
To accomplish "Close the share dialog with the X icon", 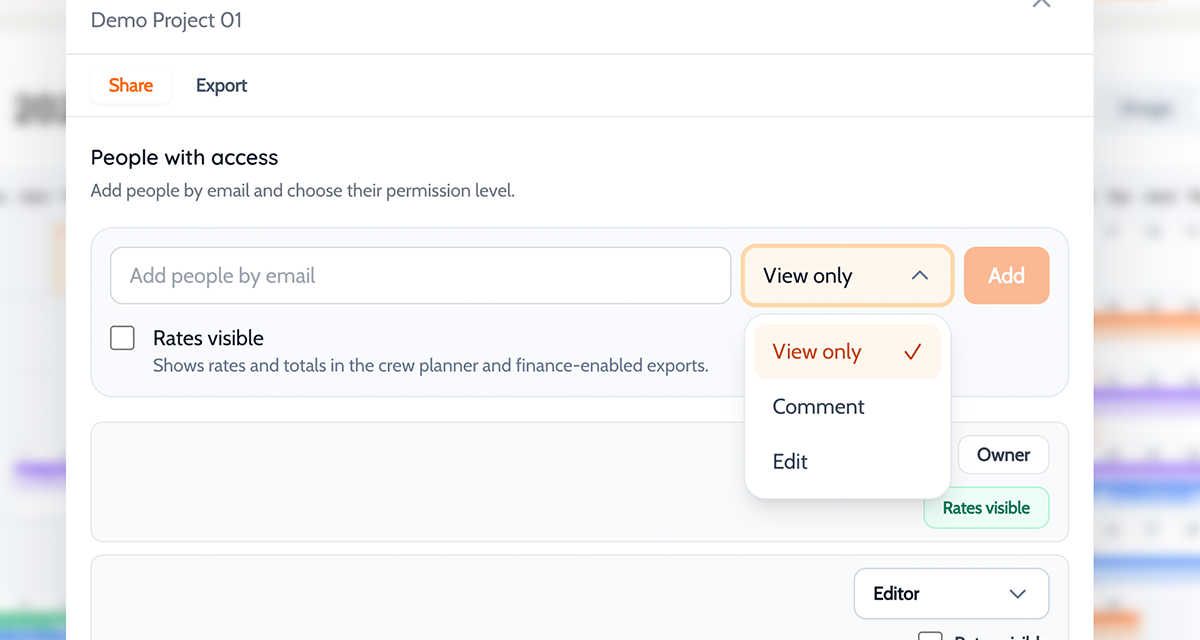I will click(1041, 3).
